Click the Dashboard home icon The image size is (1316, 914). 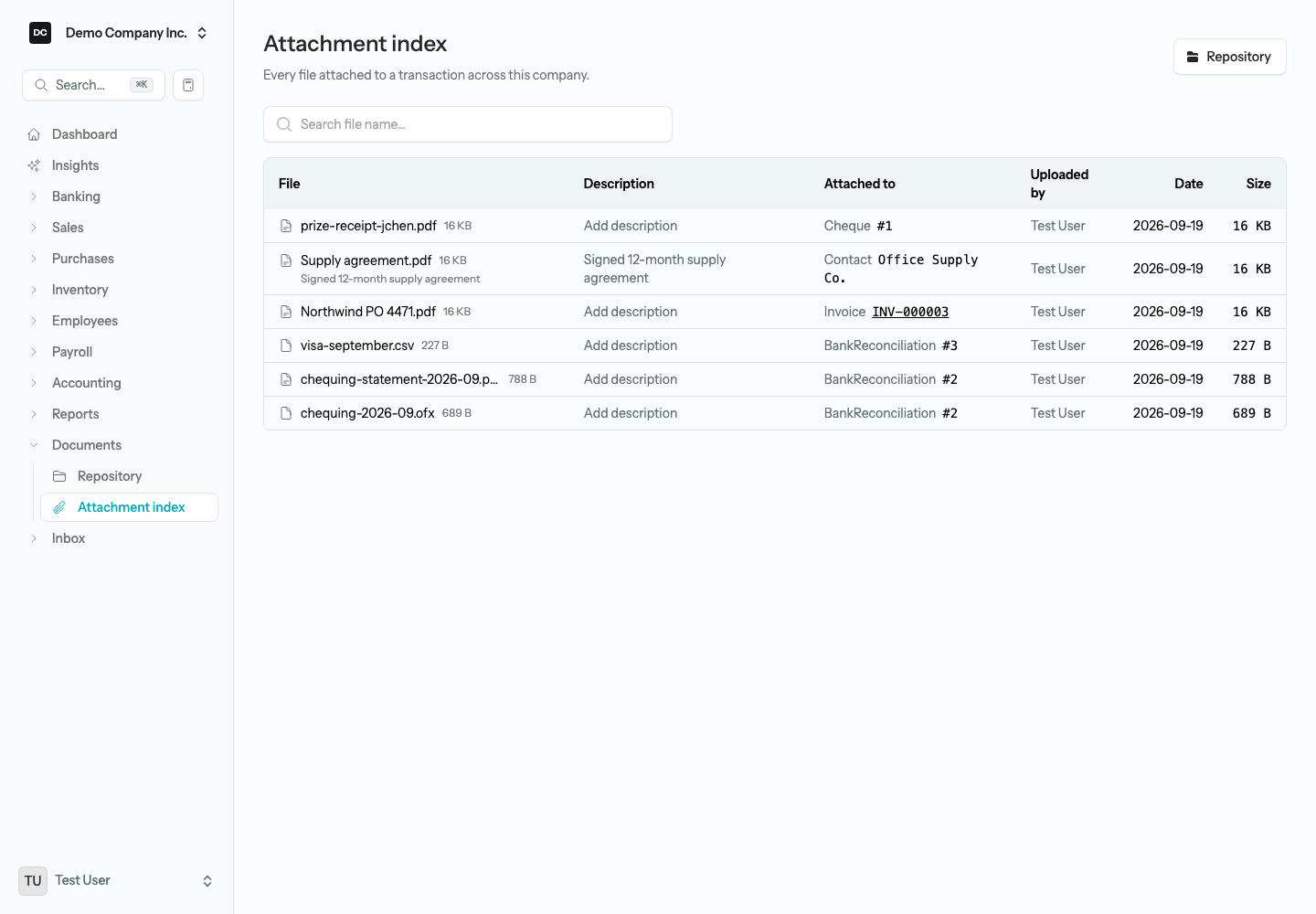[x=34, y=134]
